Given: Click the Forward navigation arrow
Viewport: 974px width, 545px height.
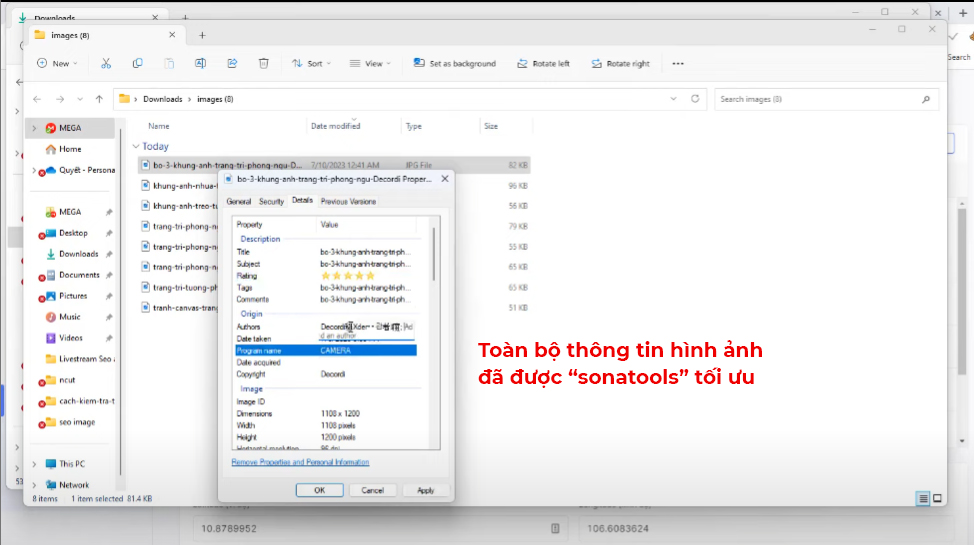Looking at the screenshot, I should point(60,99).
